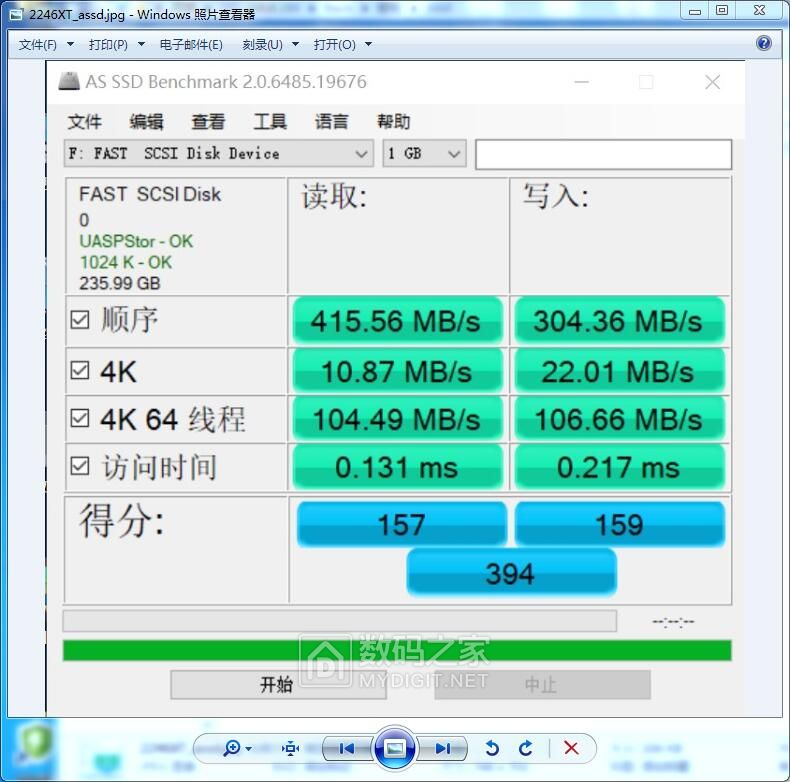Open the 文件 menu in AS SSD
790x782 pixels.
(85, 121)
